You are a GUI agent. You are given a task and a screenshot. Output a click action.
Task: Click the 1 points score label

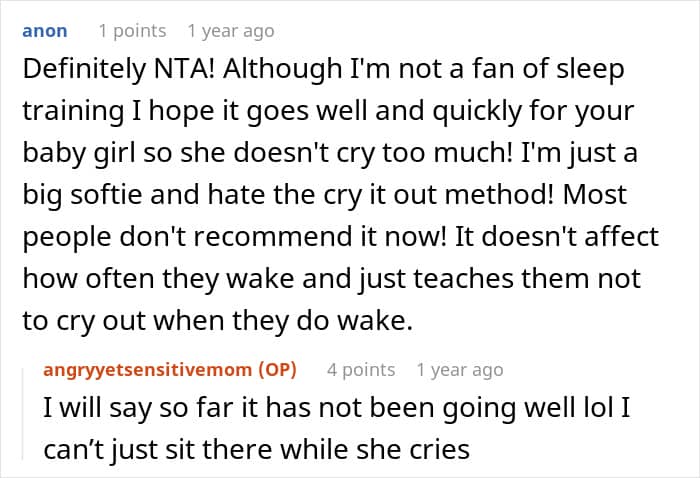(x=132, y=31)
